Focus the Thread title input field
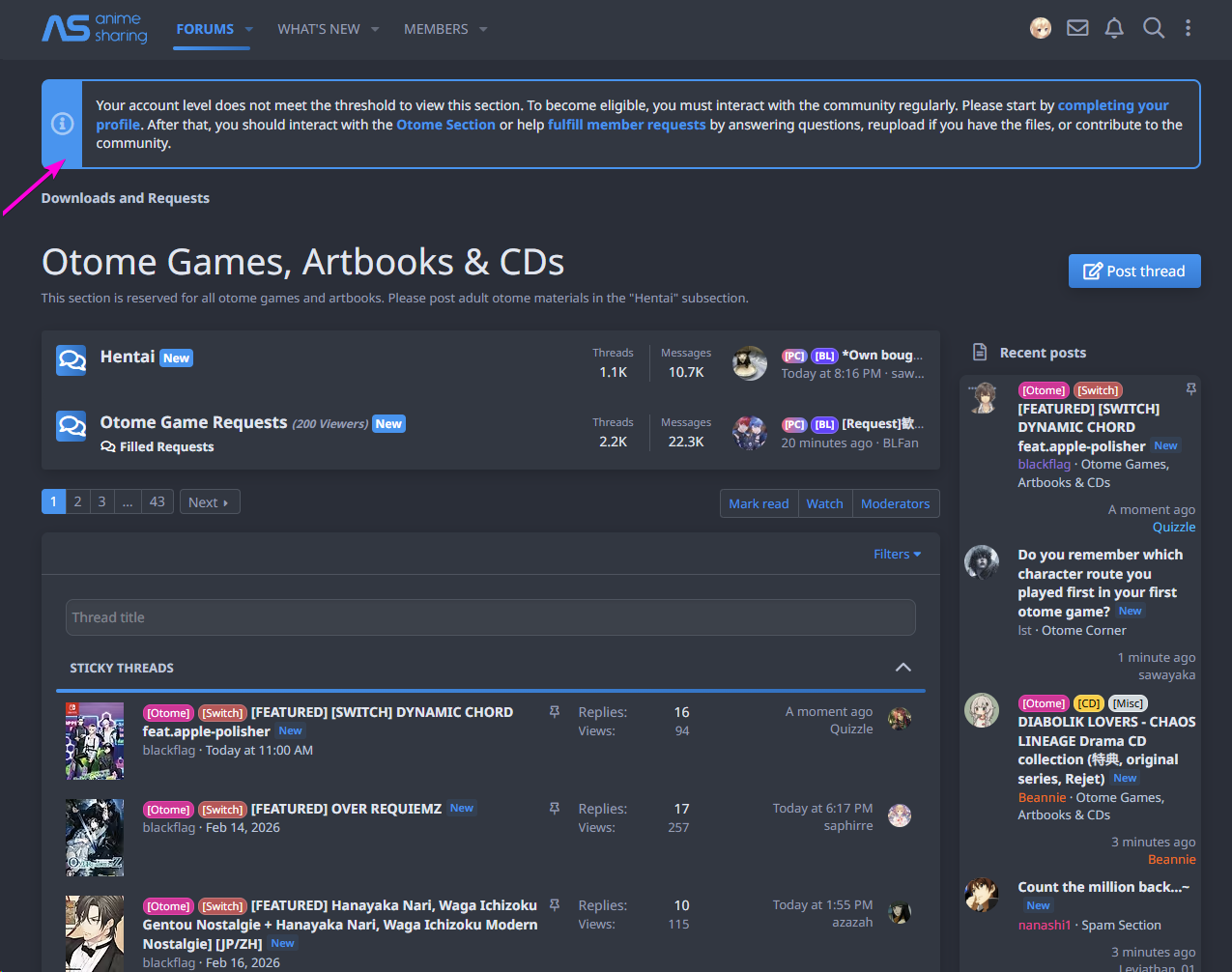 pyautogui.click(x=491, y=617)
